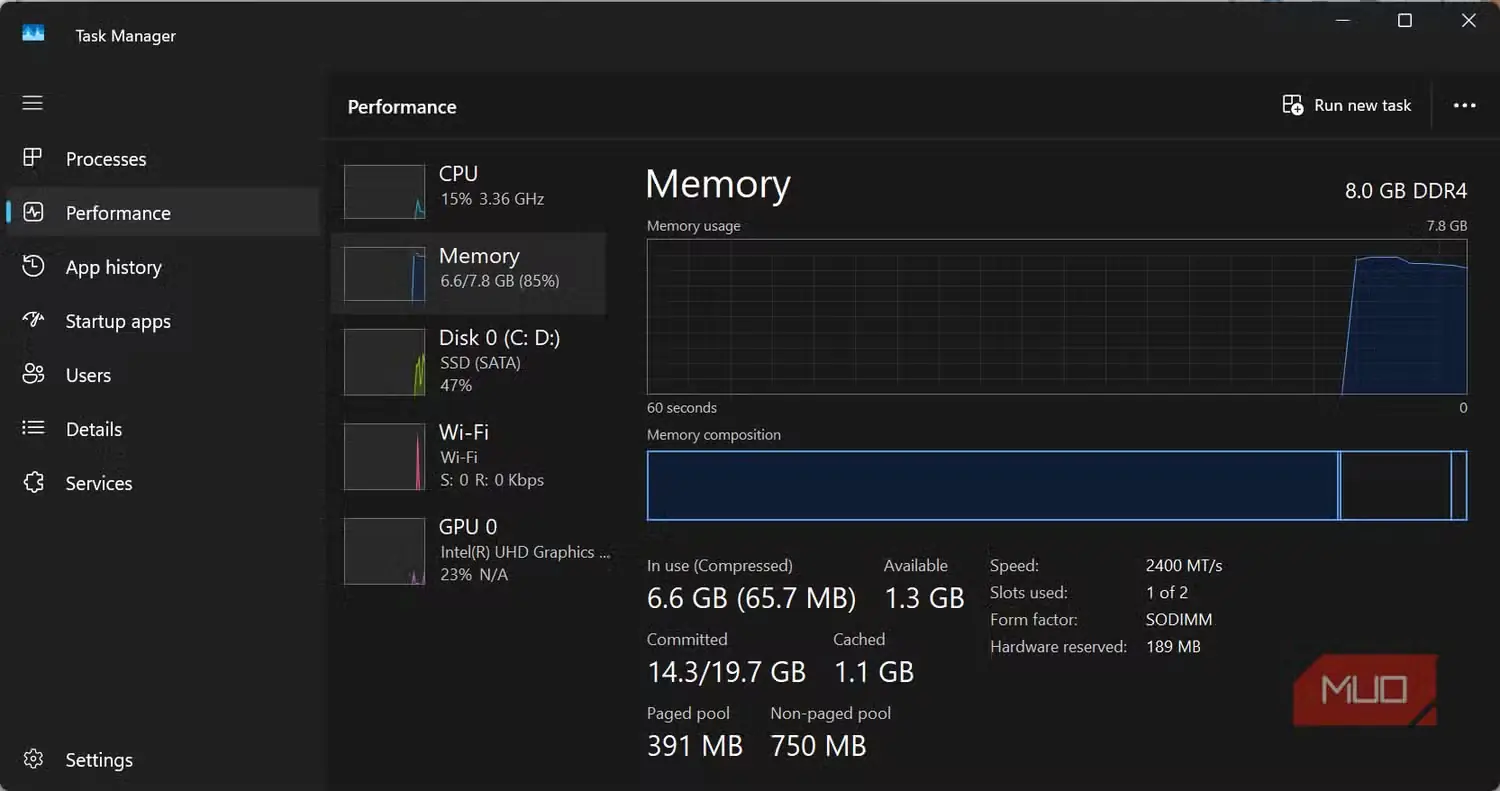This screenshot has width=1500, height=791.
Task: Click the Paged pool value 391 MB
Action: (x=695, y=746)
